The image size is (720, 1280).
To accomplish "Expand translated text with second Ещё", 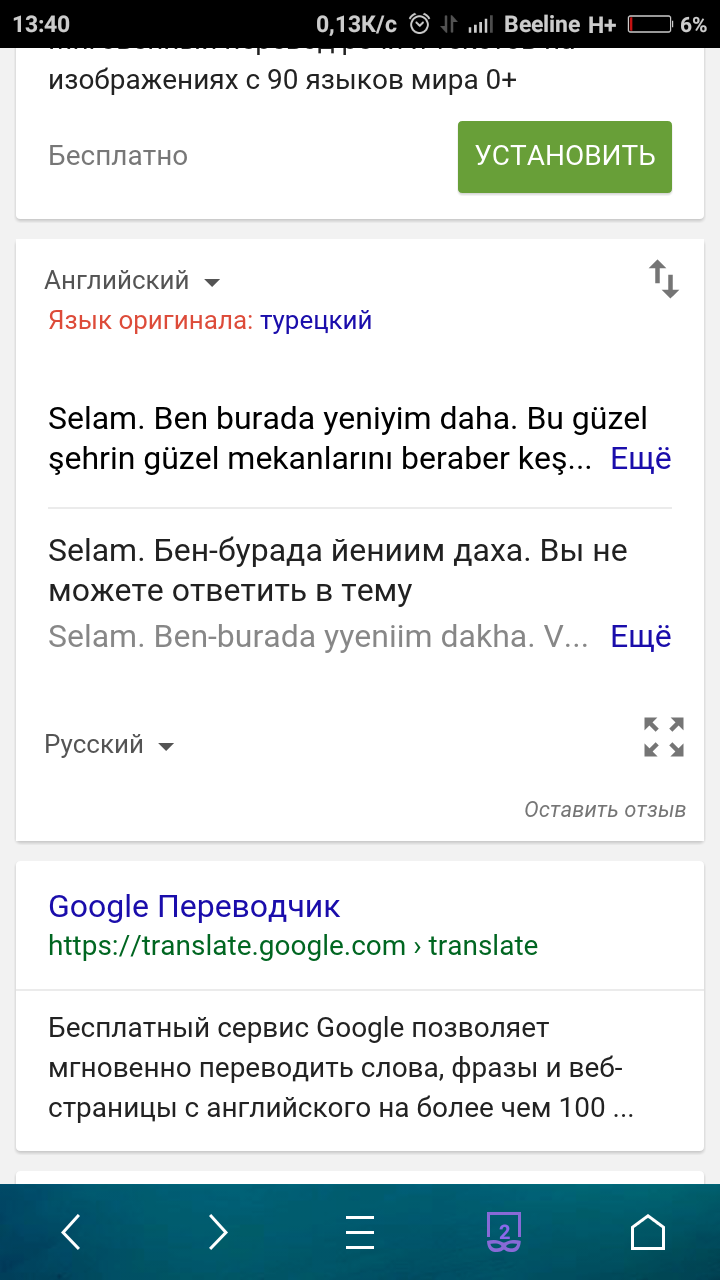I will point(641,636).
